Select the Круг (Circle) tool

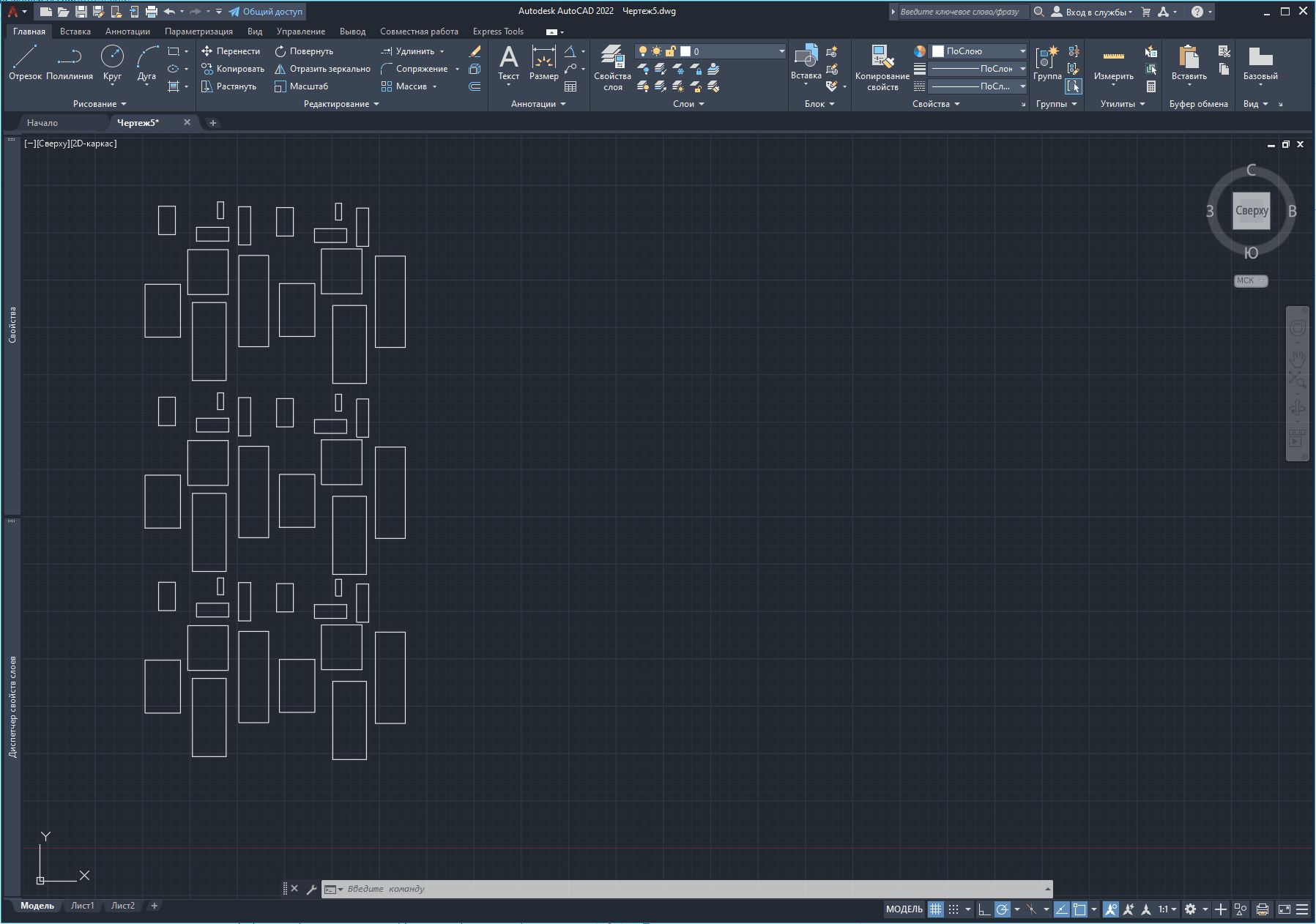[x=112, y=62]
